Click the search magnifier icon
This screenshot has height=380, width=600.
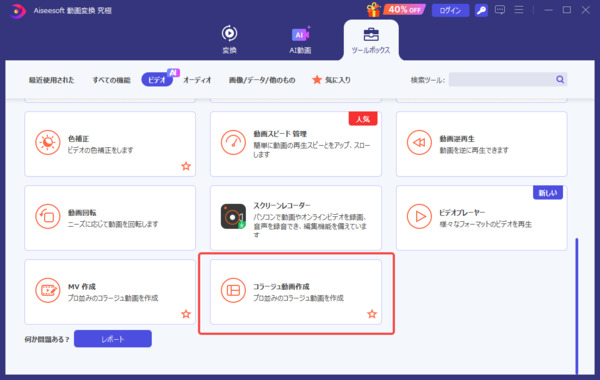pyautogui.click(x=560, y=79)
